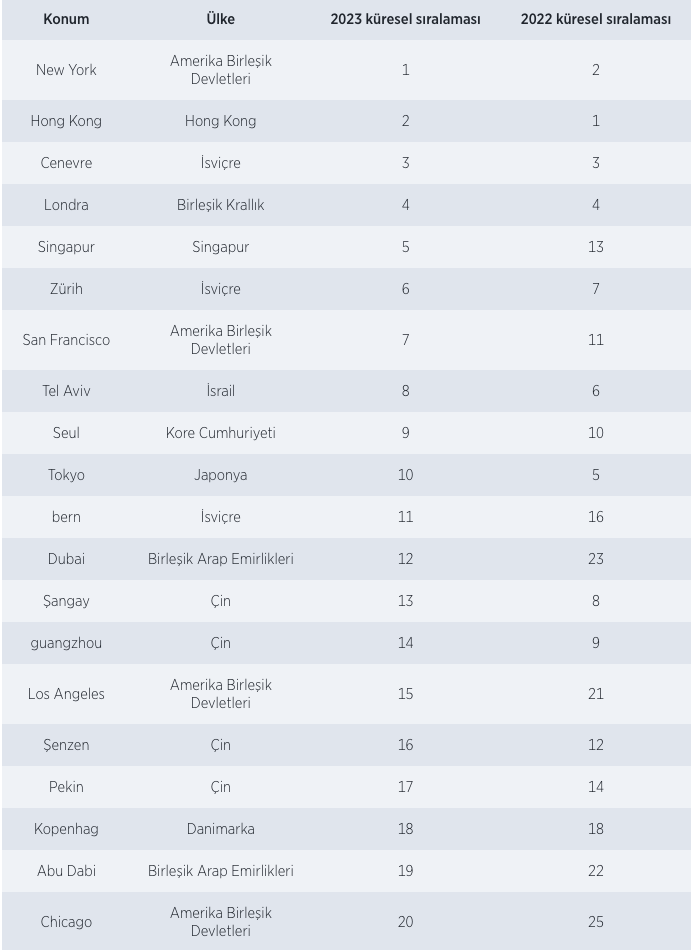The image size is (696, 950).
Task: Select the 2022 küresel sıralaması header
Action: (595, 19)
